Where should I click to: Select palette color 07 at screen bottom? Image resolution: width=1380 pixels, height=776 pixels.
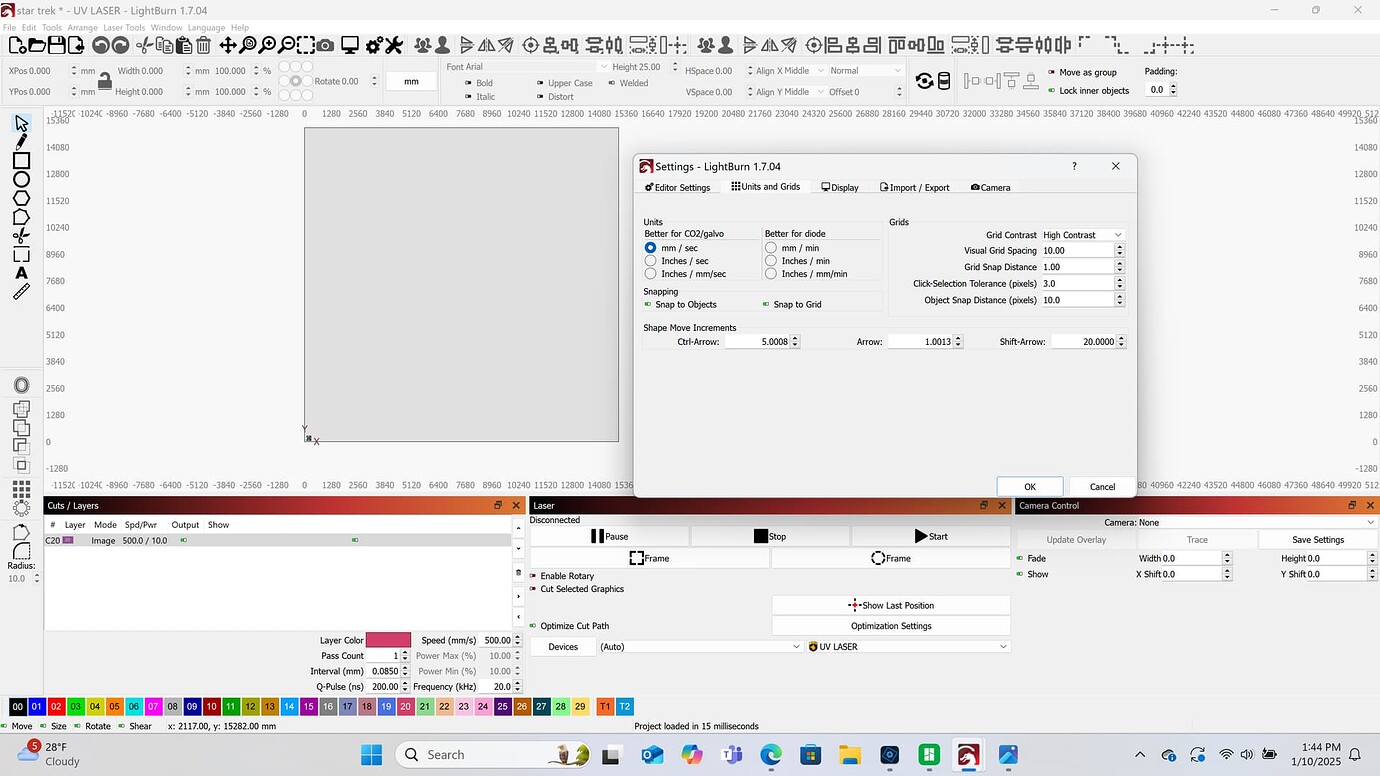(x=153, y=706)
